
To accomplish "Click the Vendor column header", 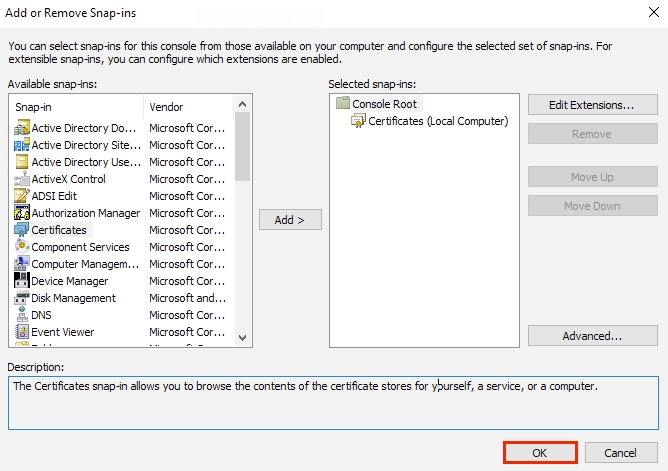I will pyautogui.click(x=190, y=106).
